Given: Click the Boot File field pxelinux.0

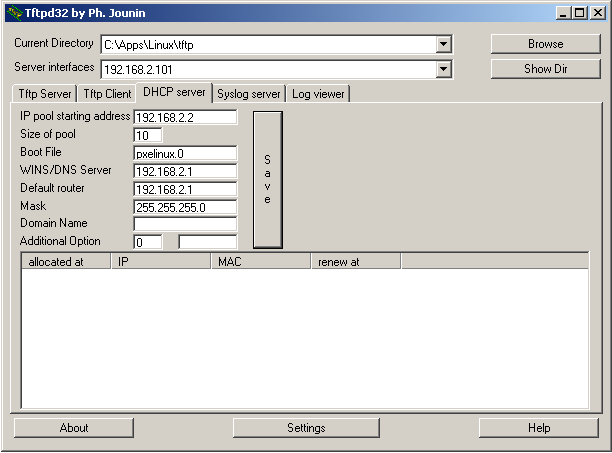Looking at the screenshot, I should [x=185, y=153].
